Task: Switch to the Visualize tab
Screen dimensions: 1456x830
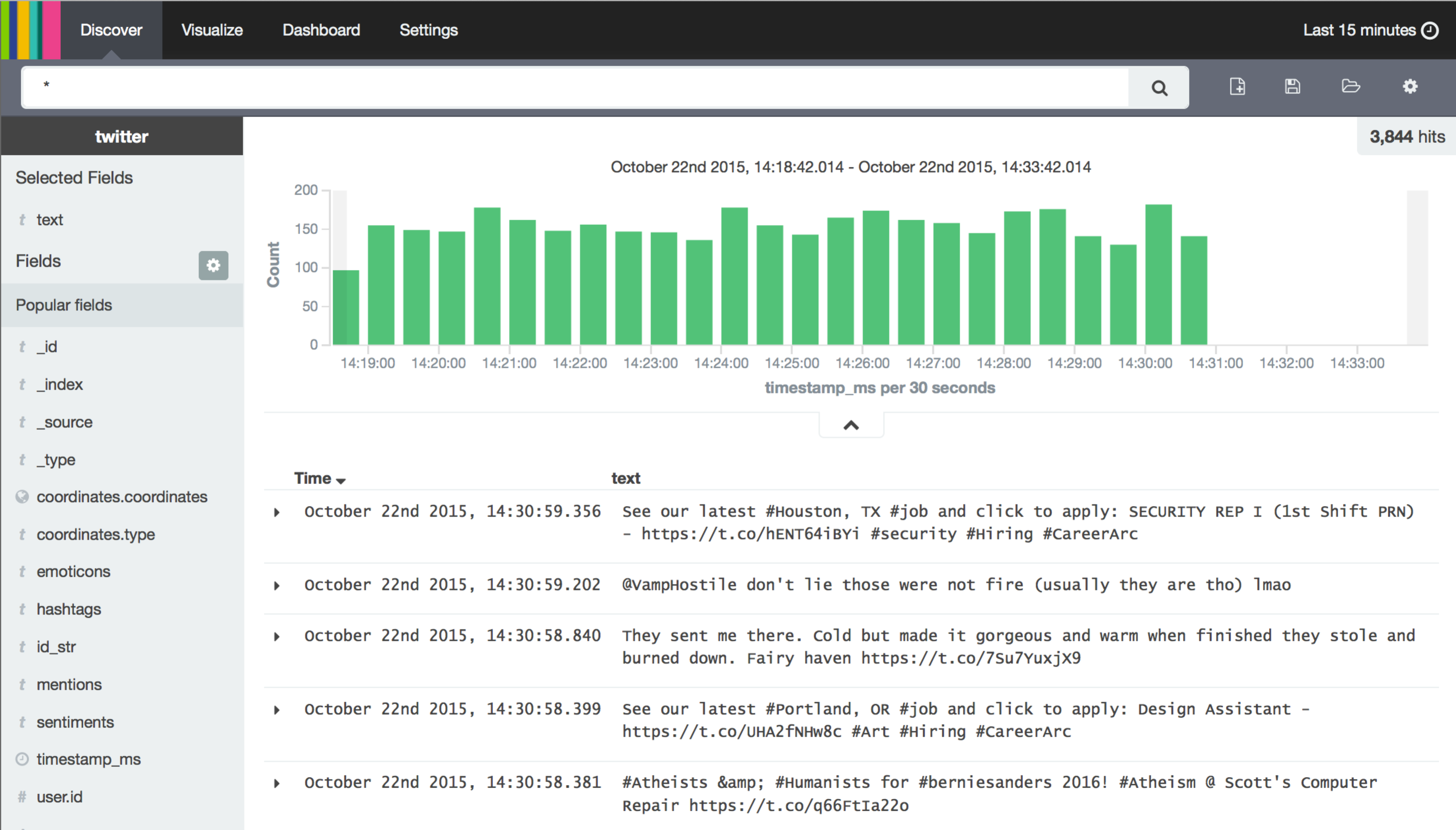Action: coord(212,30)
